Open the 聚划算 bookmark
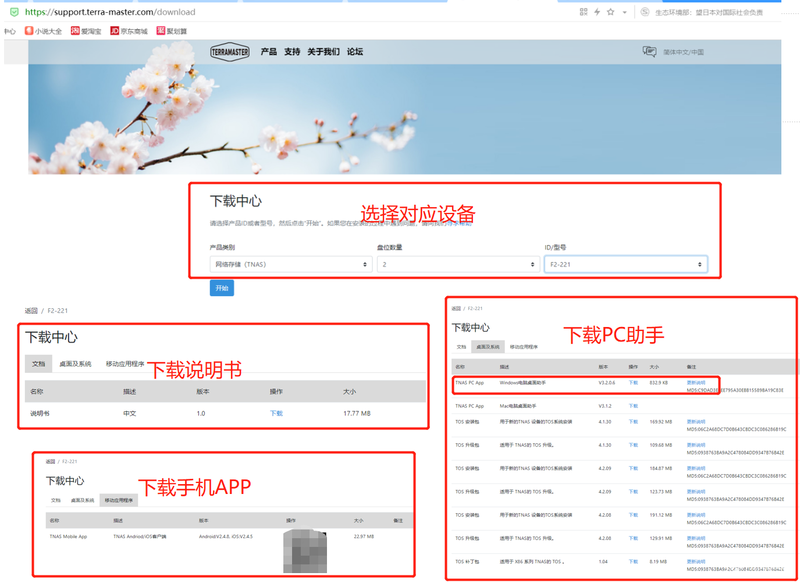 [172, 31]
